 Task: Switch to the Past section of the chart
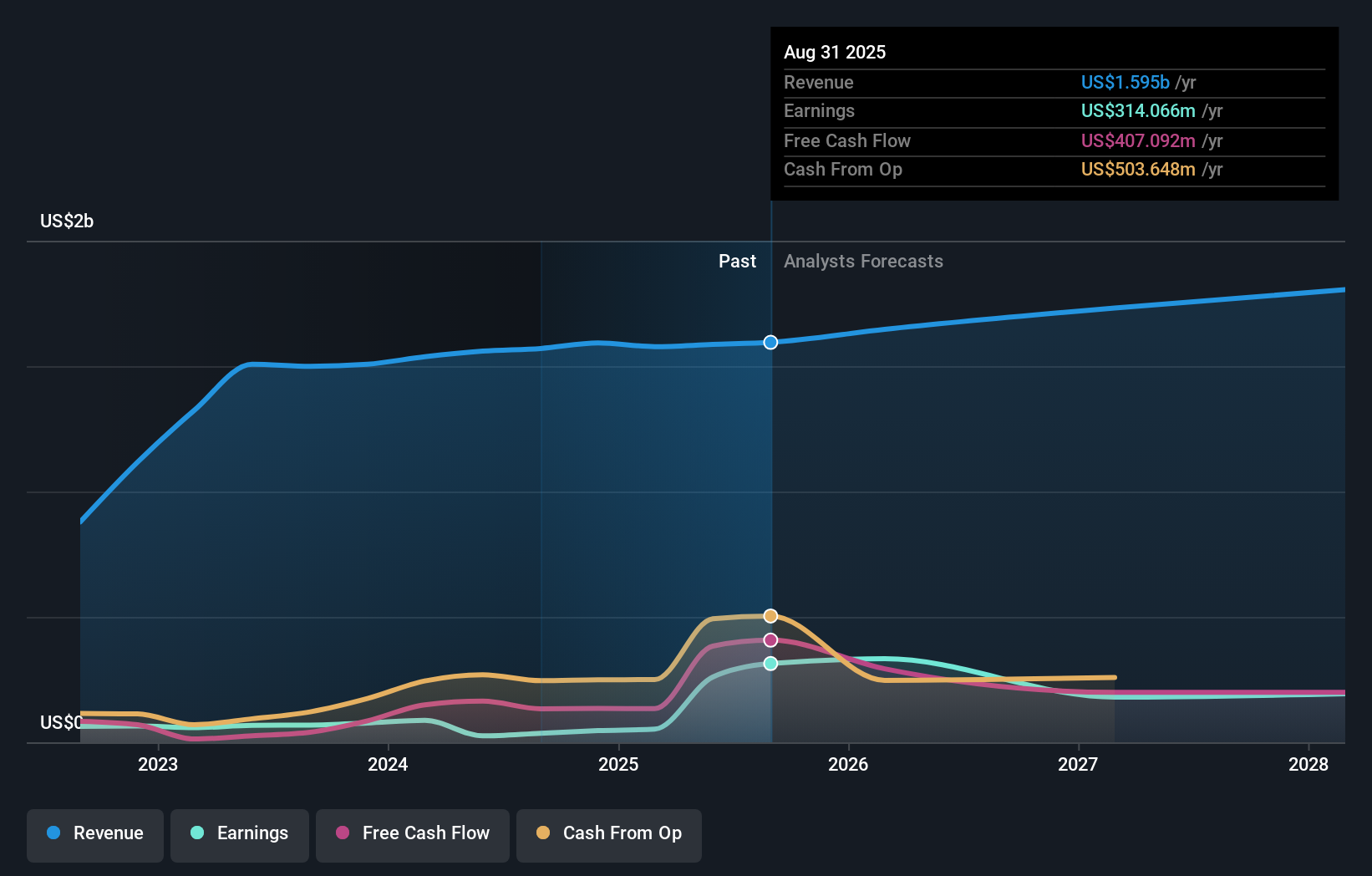[x=737, y=261]
